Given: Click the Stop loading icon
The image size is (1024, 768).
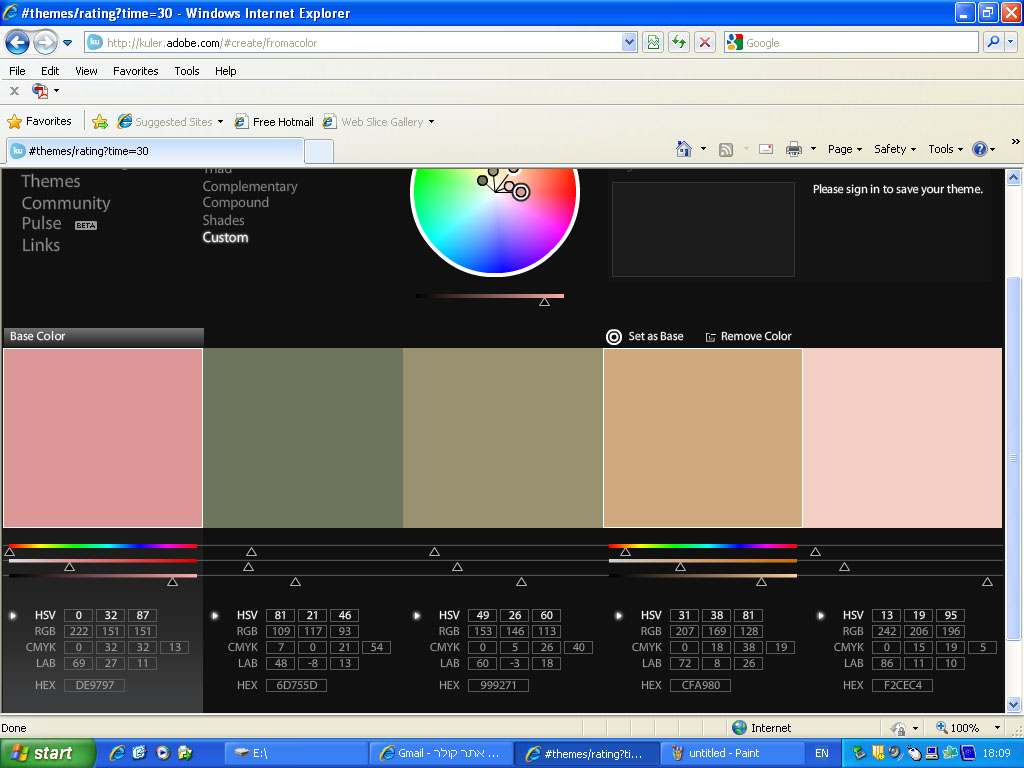Looking at the screenshot, I should pyautogui.click(x=705, y=42).
